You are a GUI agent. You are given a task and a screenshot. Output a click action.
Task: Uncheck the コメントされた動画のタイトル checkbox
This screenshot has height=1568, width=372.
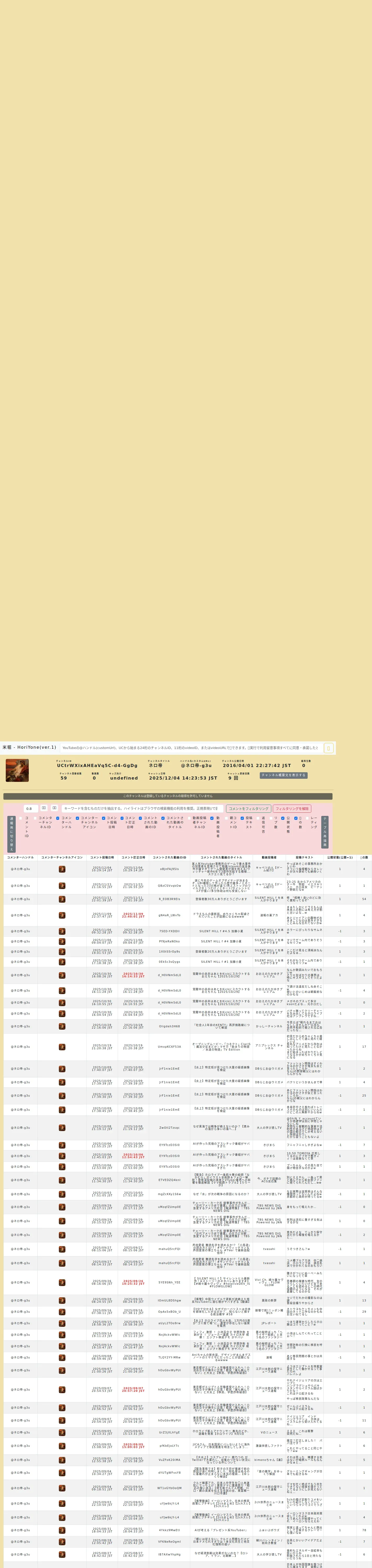[x=162, y=818]
